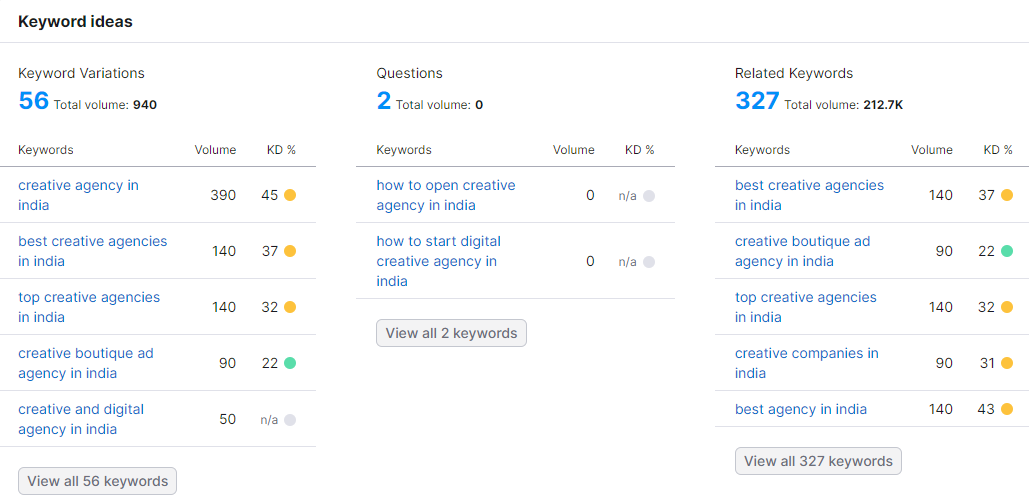Image resolution: width=1029 pixels, height=499 pixels.
Task: Click the 2 Questions count
Action: coord(384,100)
